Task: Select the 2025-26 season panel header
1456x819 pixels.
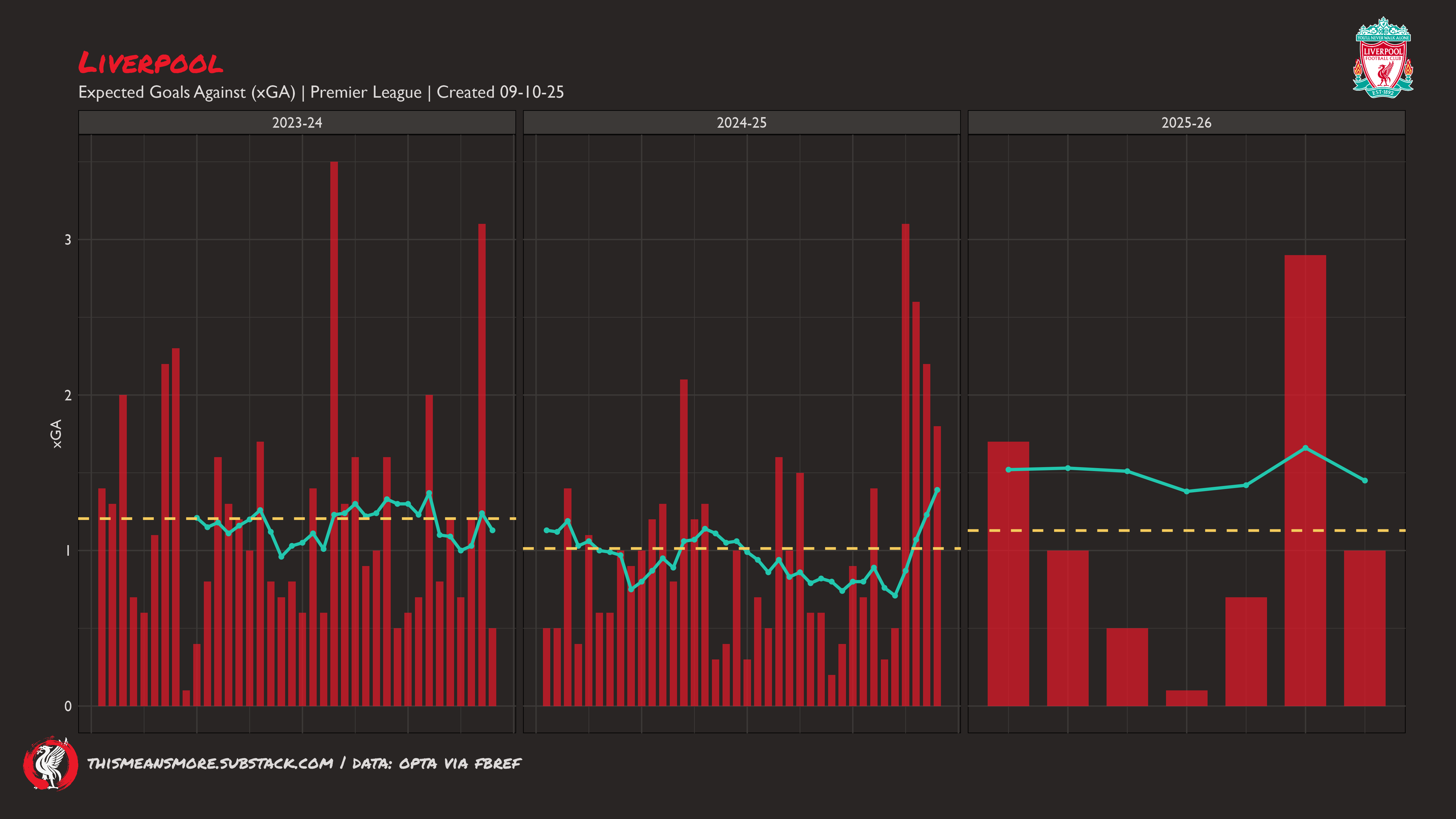Action: pyautogui.click(x=1186, y=123)
